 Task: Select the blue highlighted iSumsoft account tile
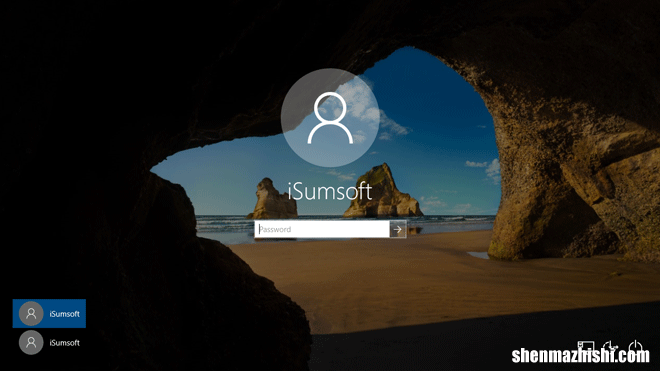[49, 313]
